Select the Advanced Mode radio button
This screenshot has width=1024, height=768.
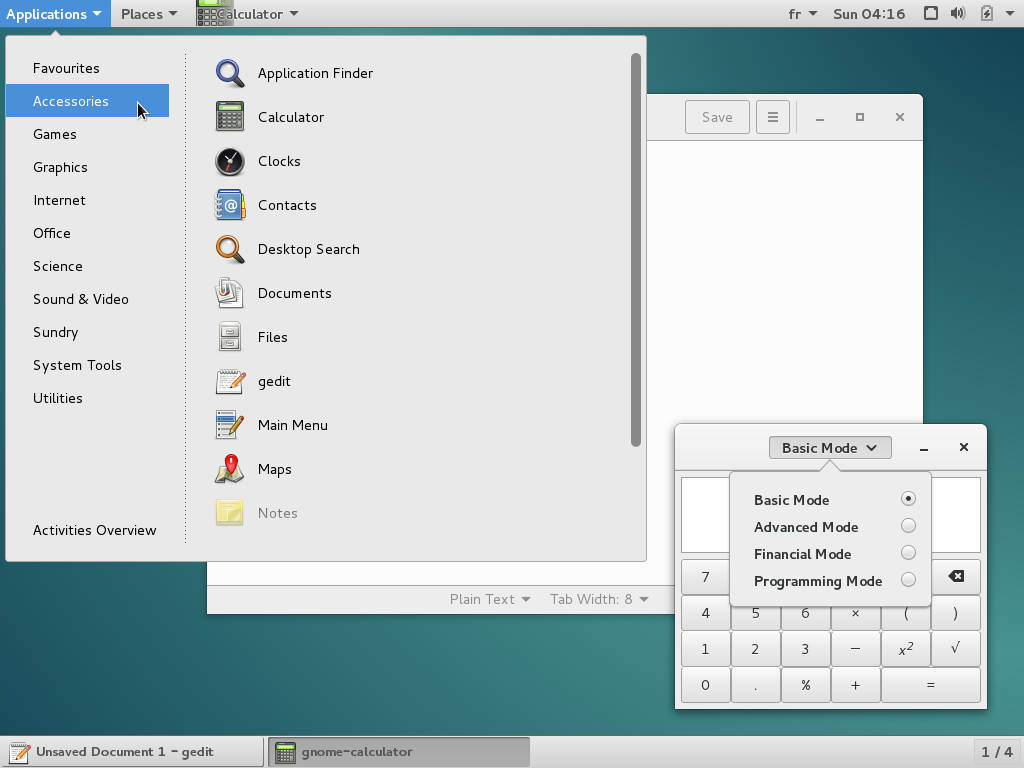tap(908, 526)
